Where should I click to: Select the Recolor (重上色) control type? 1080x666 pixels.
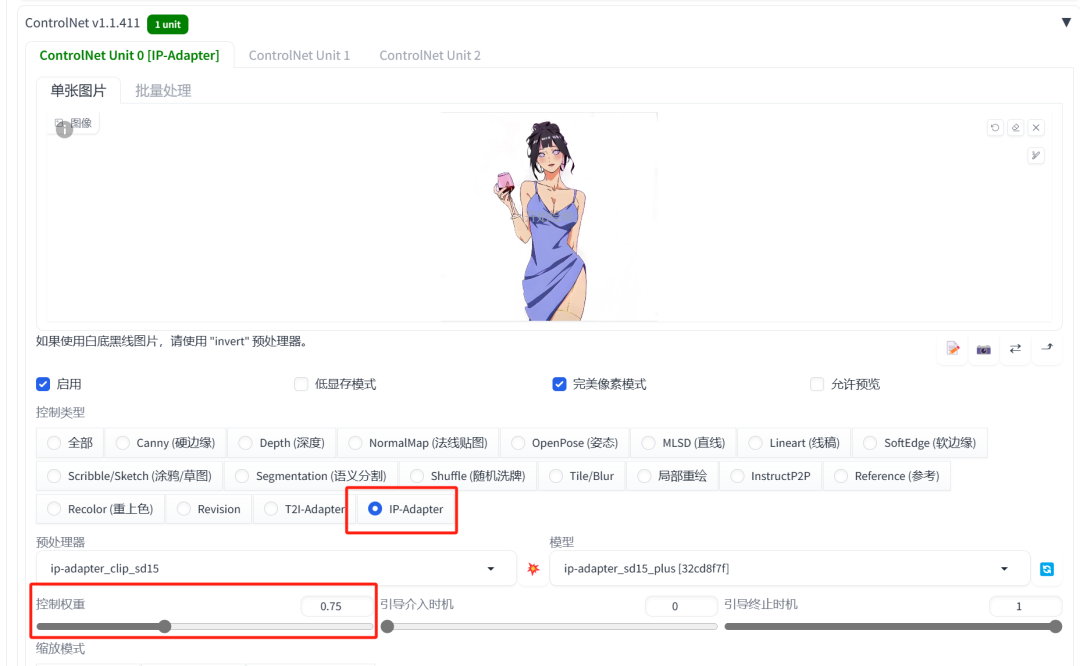[100, 509]
